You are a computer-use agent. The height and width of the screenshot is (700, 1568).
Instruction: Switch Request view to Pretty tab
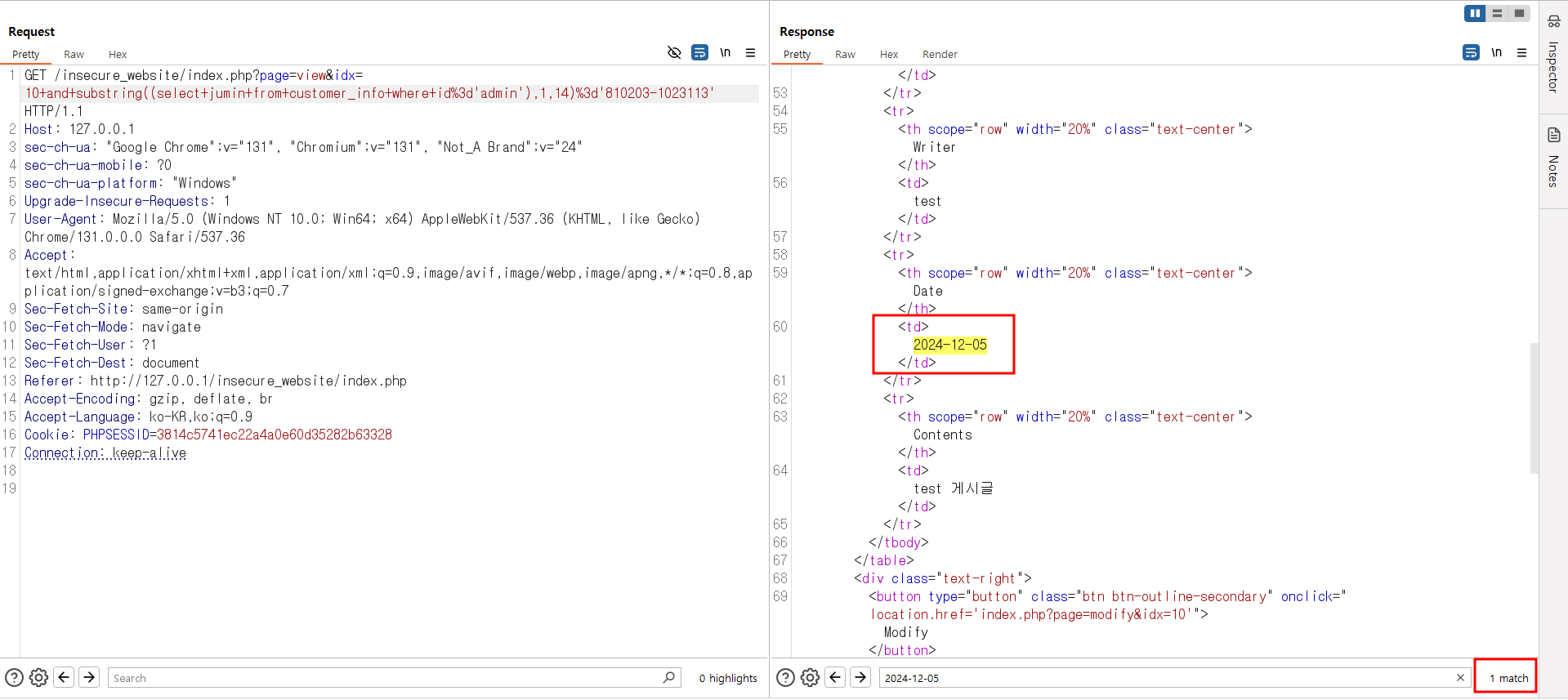(x=25, y=54)
